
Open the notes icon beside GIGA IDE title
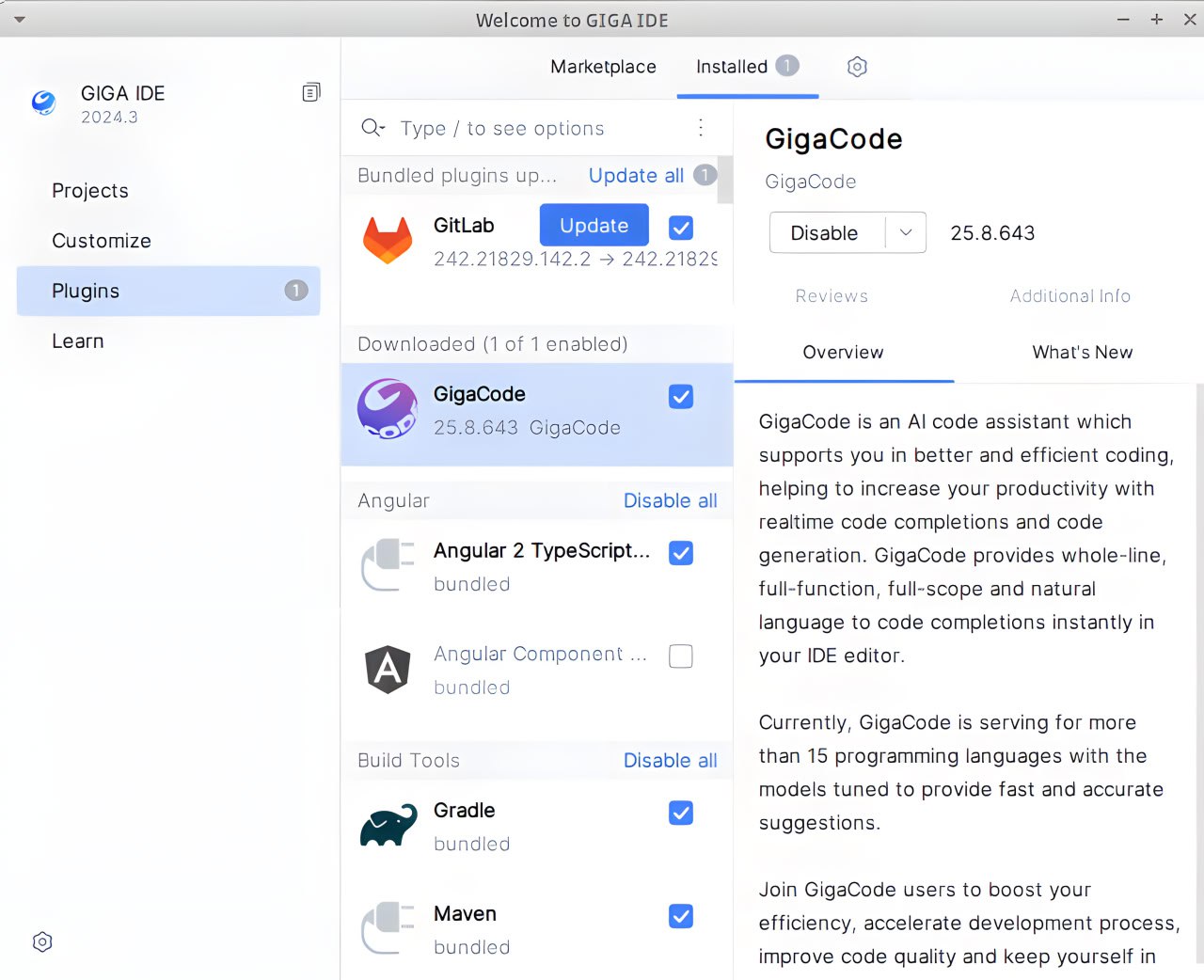[x=311, y=92]
